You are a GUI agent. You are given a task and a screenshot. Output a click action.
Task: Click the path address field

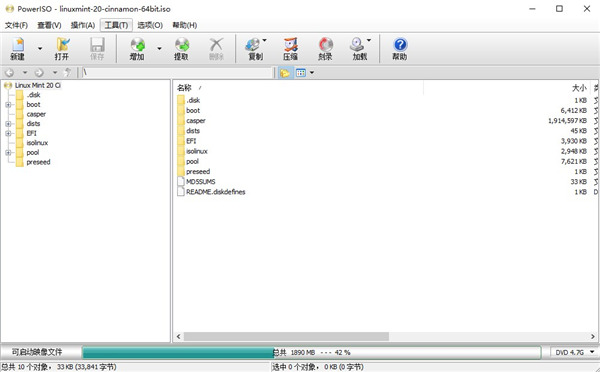pos(177,72)
